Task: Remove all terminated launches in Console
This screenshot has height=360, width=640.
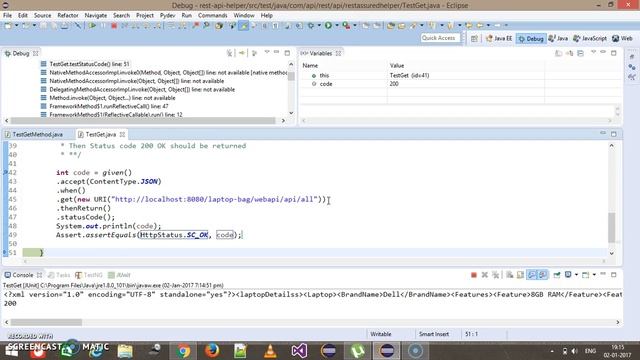Action: pos(496,275)
